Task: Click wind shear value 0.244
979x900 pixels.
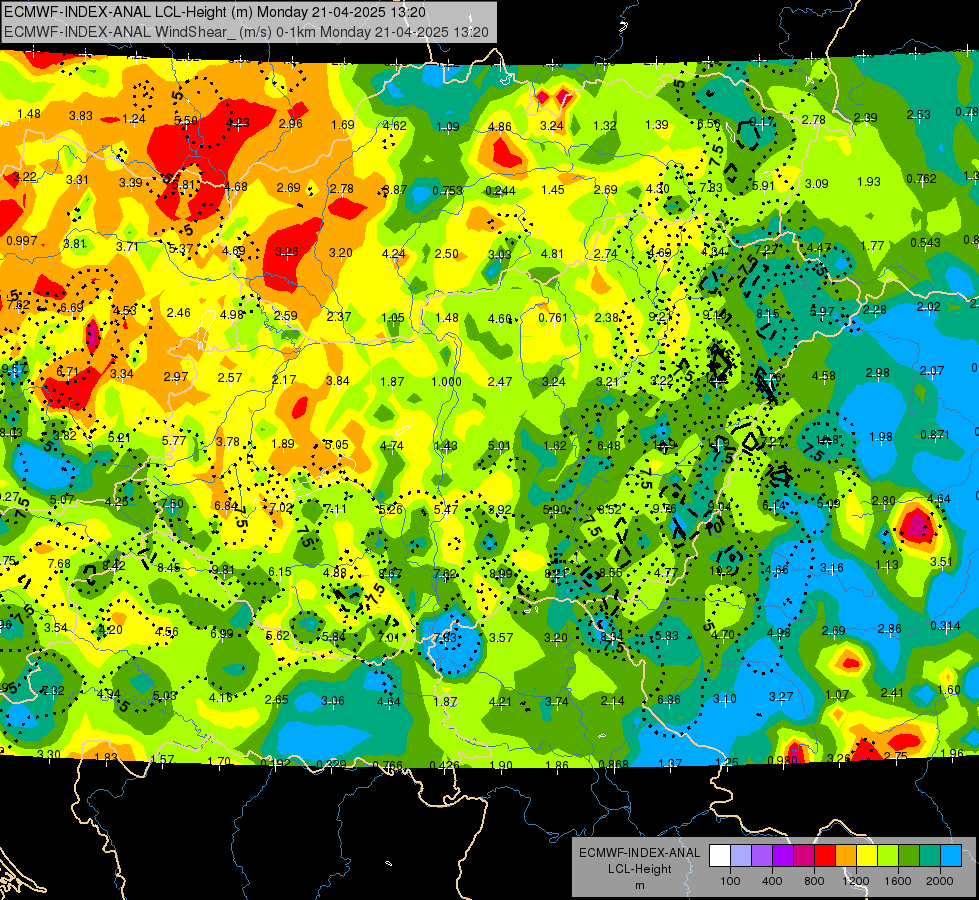Action: (500, 190)
